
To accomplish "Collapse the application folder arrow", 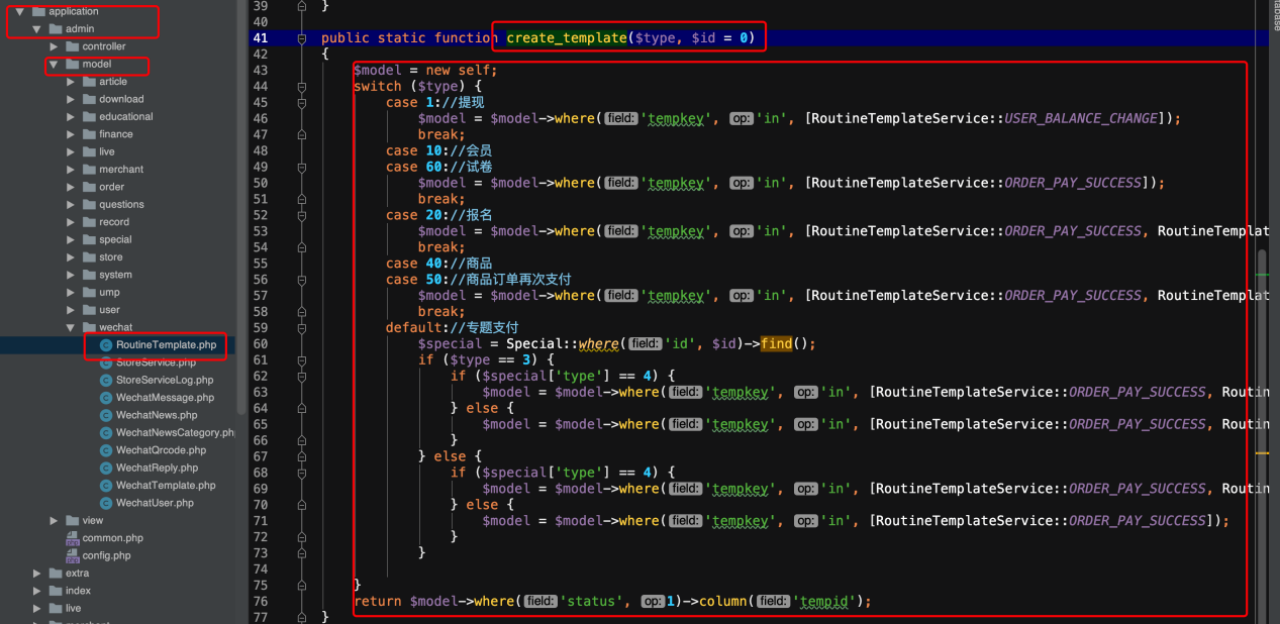I will pyautogui.click(x=20, y=11).
